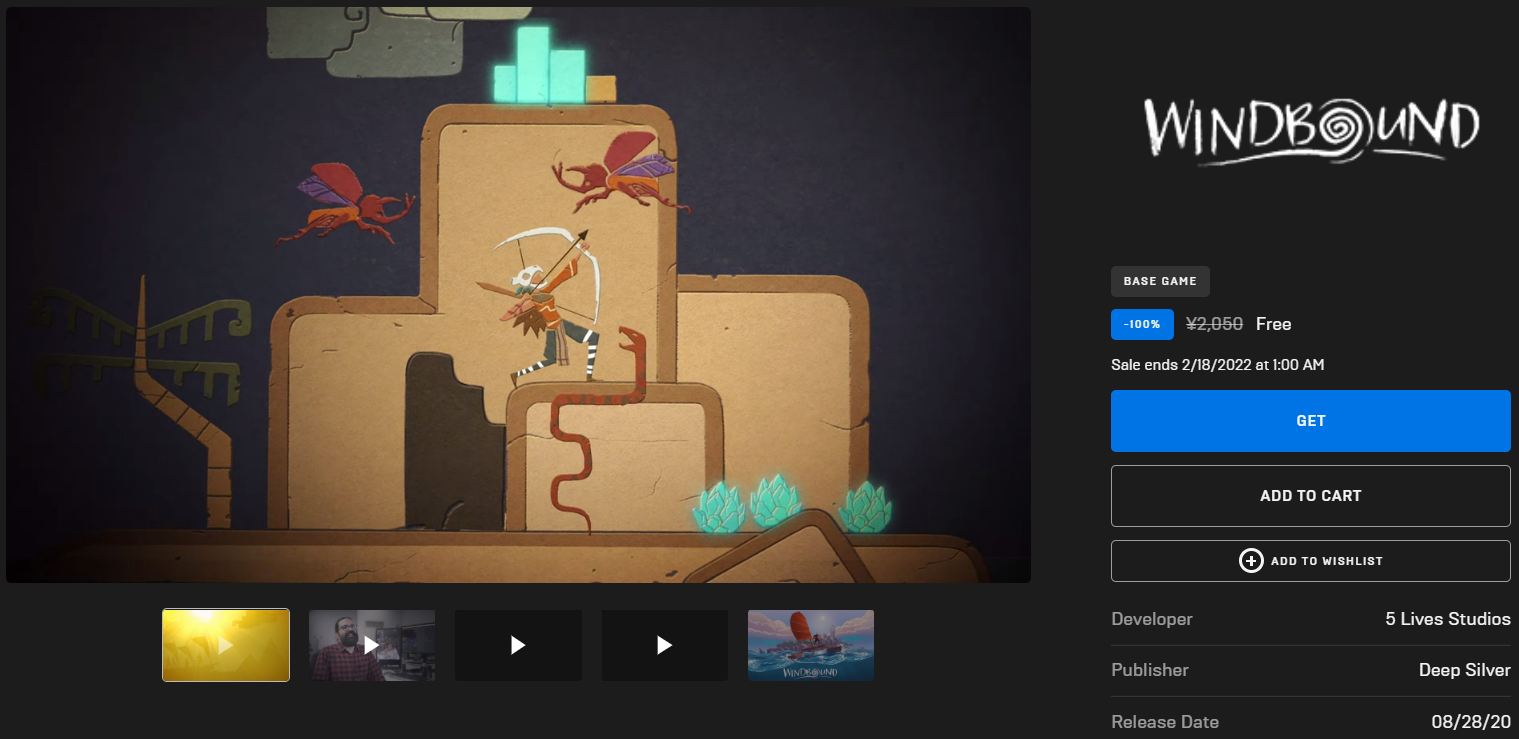Add Windbound to cart
The height and width of the screenshot is (739, 1519).
(1310, 496)
